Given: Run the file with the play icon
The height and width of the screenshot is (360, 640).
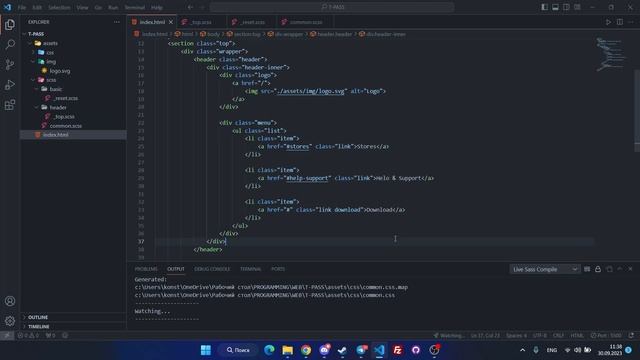Looking at the screenshot, I should click(608, 22).
